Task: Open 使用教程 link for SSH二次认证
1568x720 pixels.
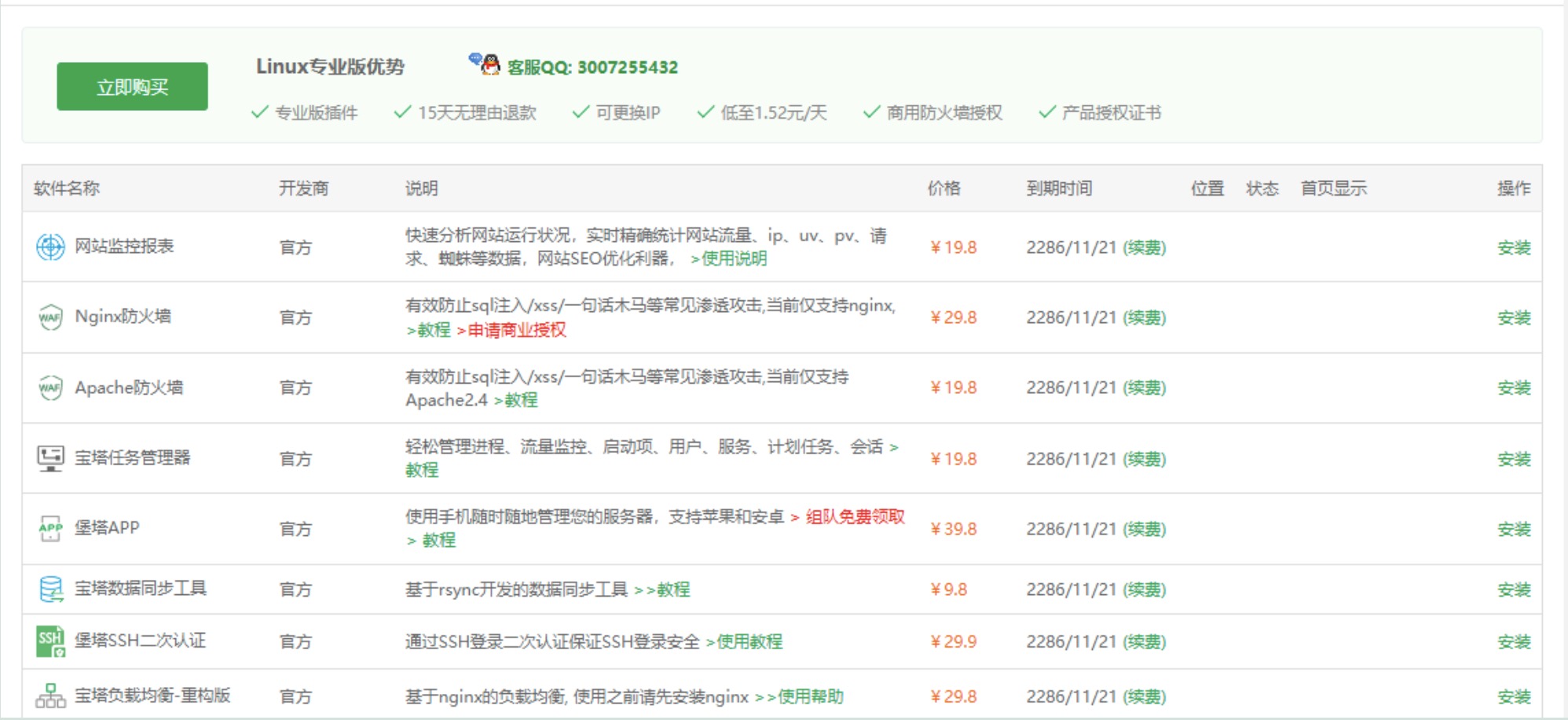Action: click(744, 641)
